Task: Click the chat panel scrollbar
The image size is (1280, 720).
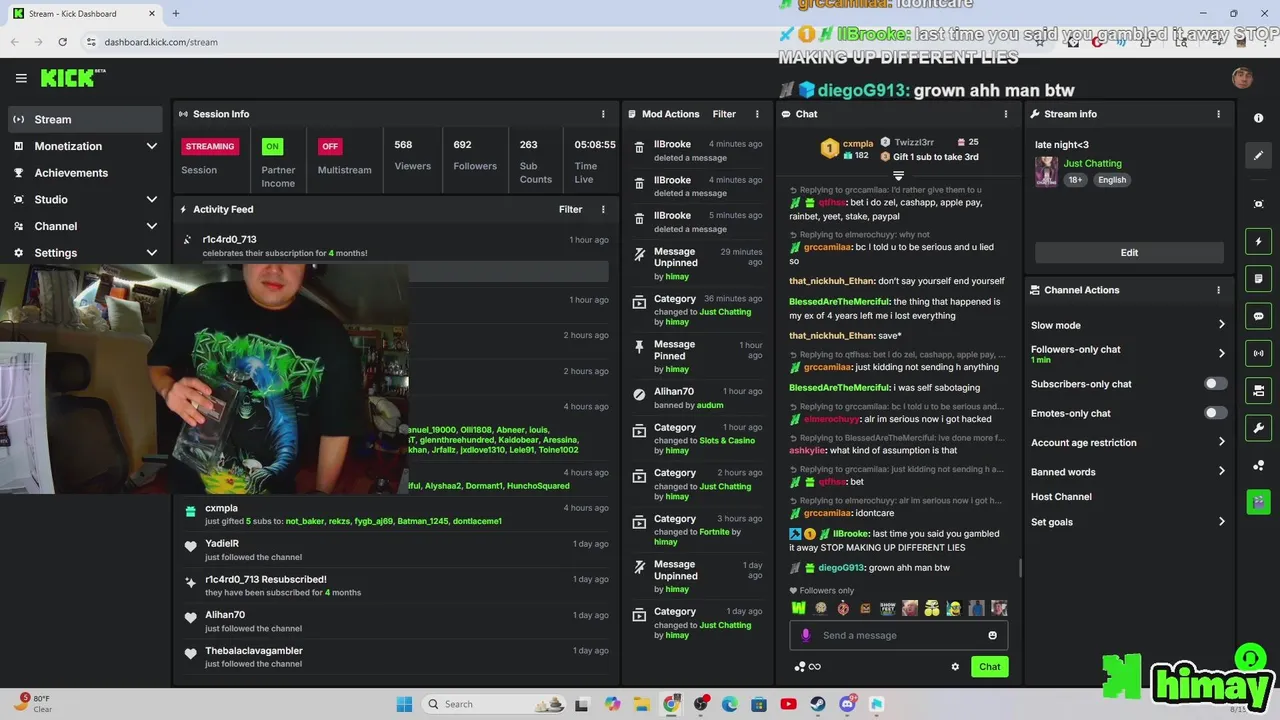Action: coord(1020,568)
